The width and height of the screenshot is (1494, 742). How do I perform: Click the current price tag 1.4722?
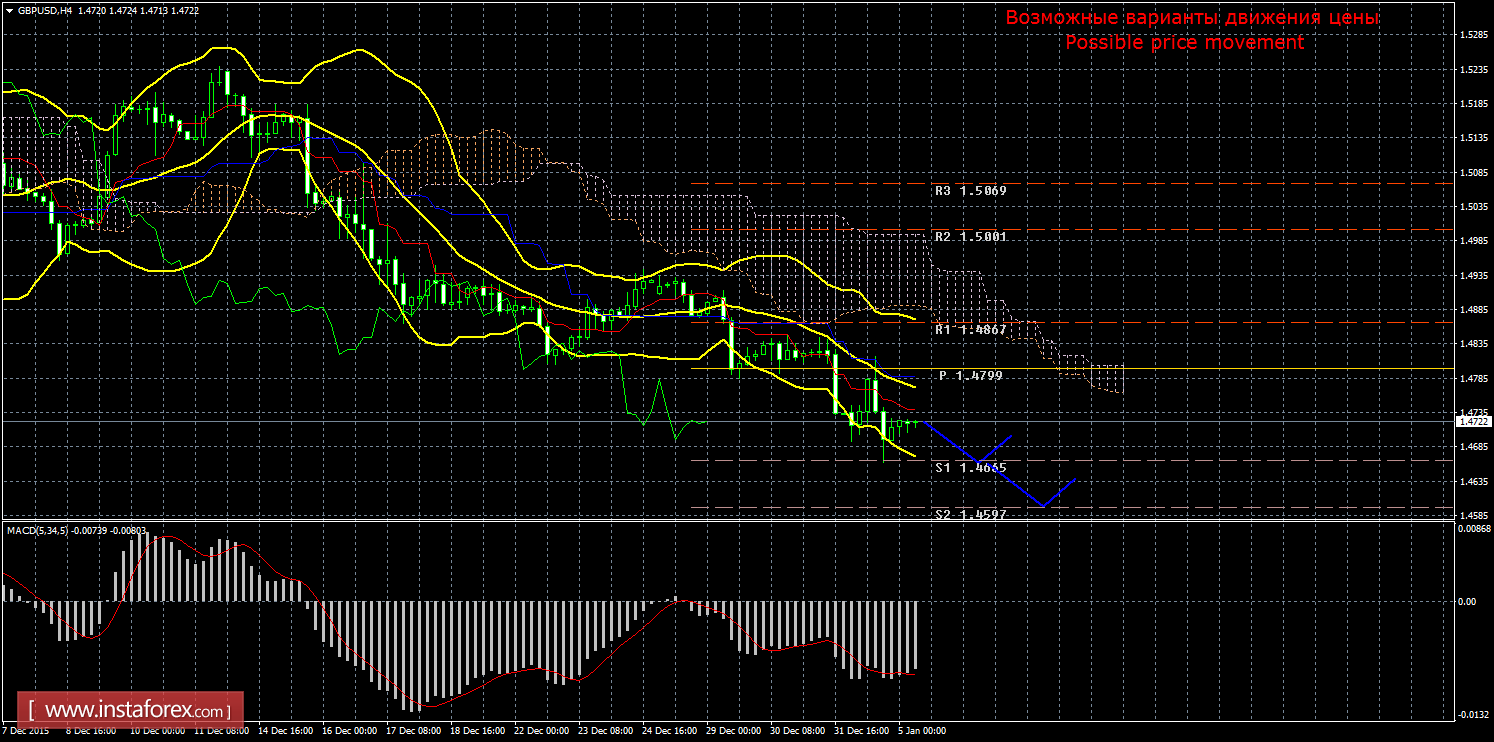point(1466,422)
